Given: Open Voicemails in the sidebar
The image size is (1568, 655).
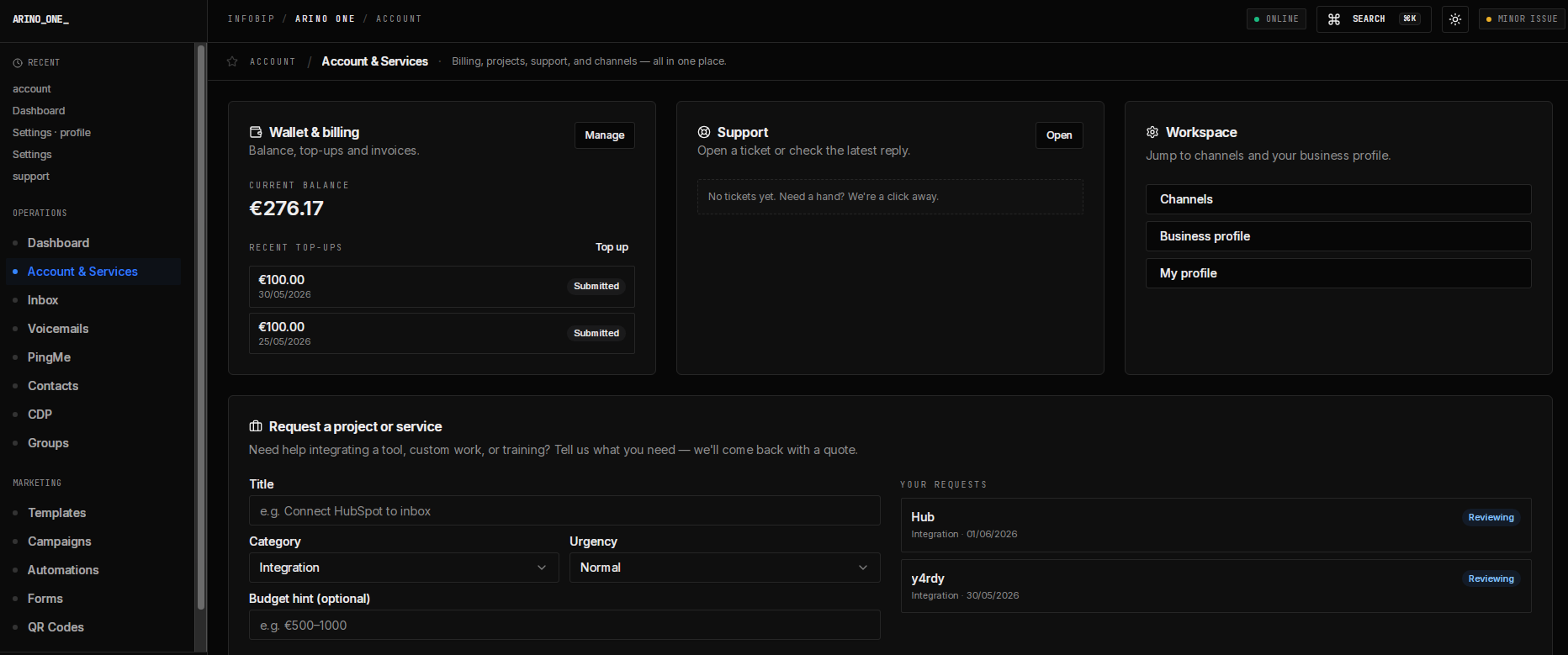Looking at the screenshot, I should point(93,329).
